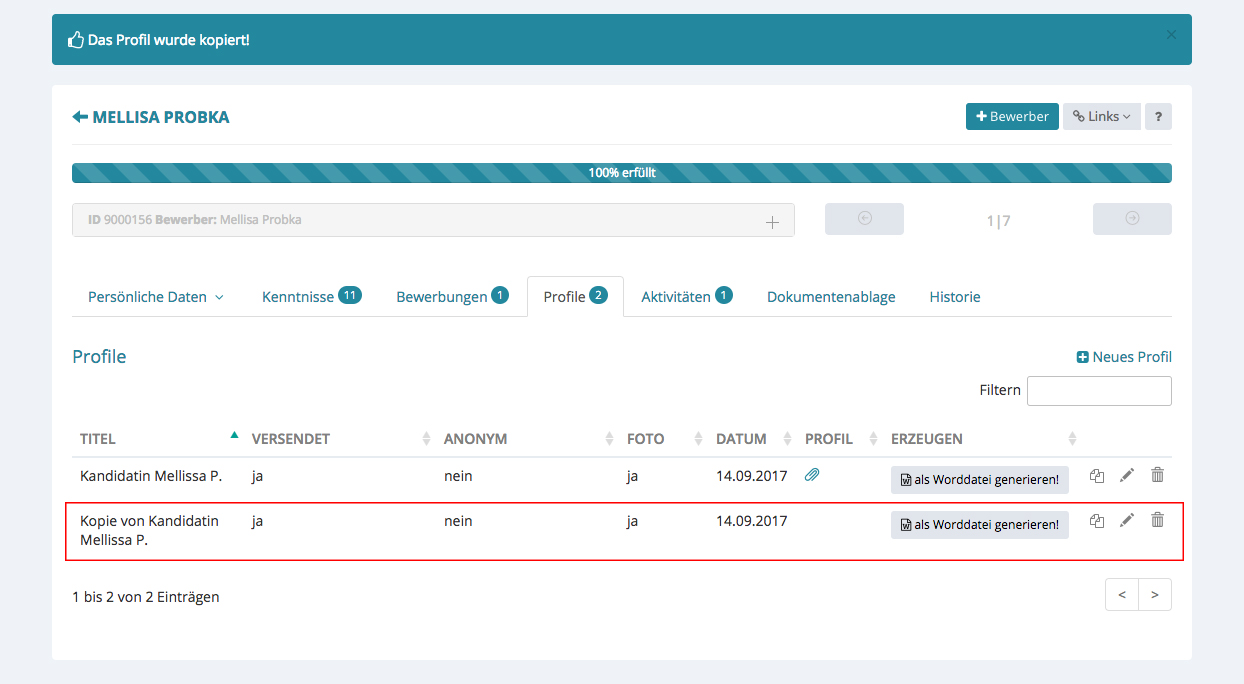Edit the Kopie von Kandidatin profile

tap(1127, 521)
